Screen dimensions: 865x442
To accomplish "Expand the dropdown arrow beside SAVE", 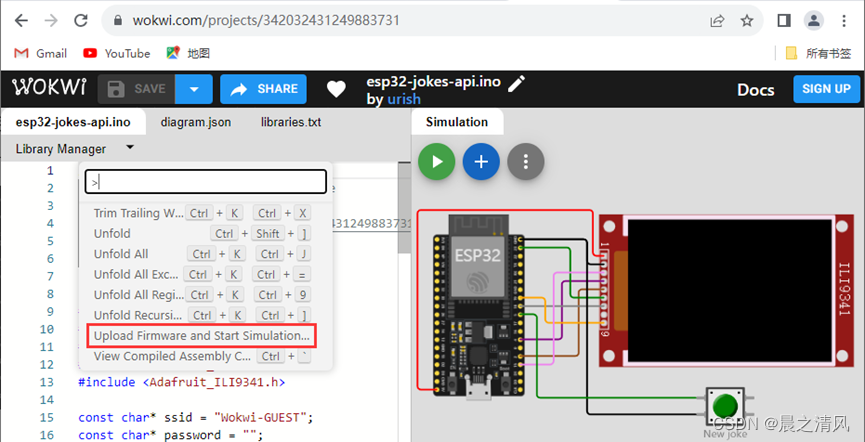I will [194, 89].
